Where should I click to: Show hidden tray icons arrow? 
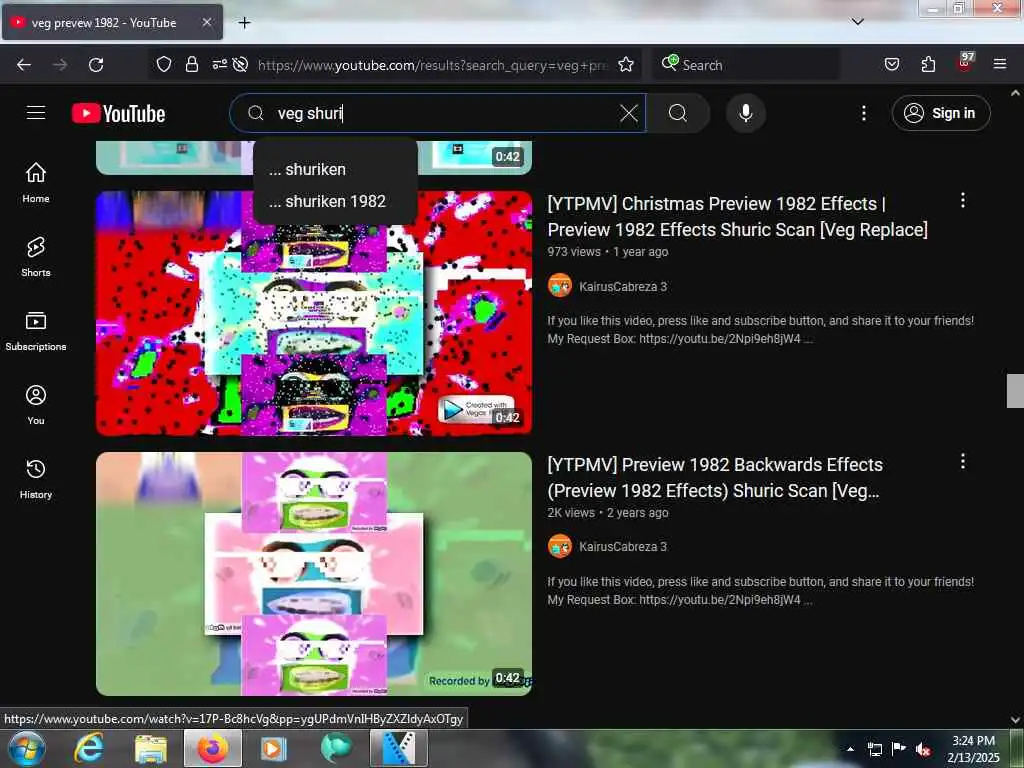pyautogui.click(x=850, y=749)
